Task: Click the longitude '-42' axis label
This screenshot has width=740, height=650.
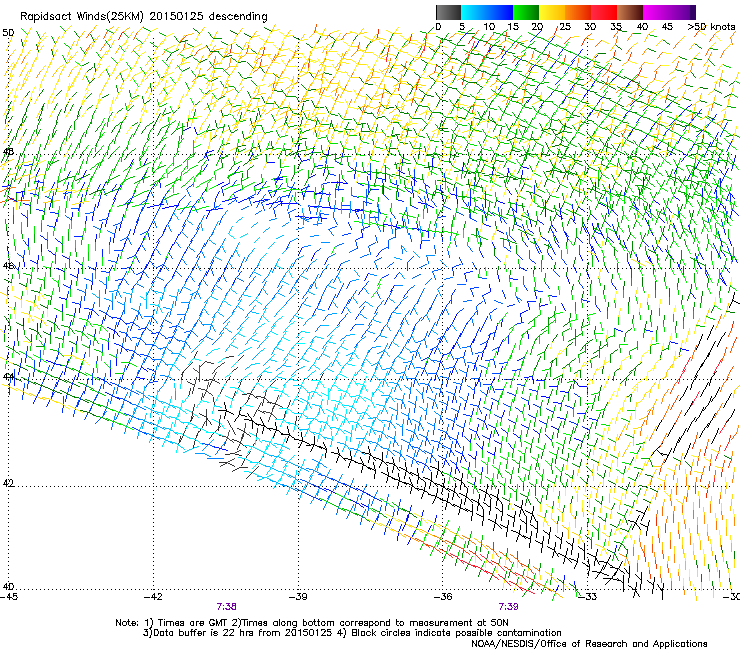Action: 154,597
